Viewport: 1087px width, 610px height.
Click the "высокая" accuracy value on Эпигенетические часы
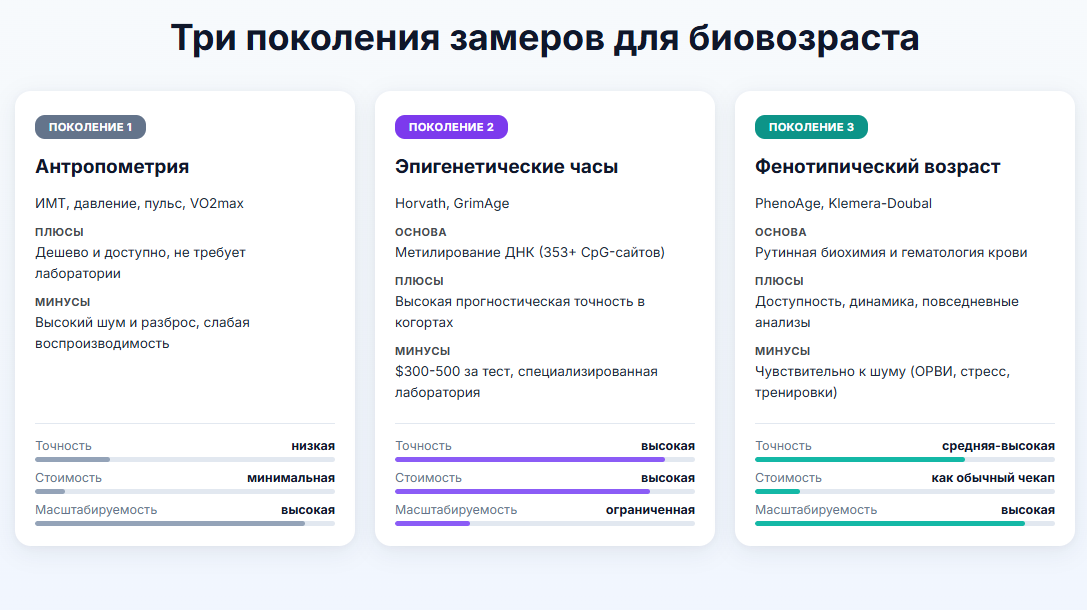(667, 445)
